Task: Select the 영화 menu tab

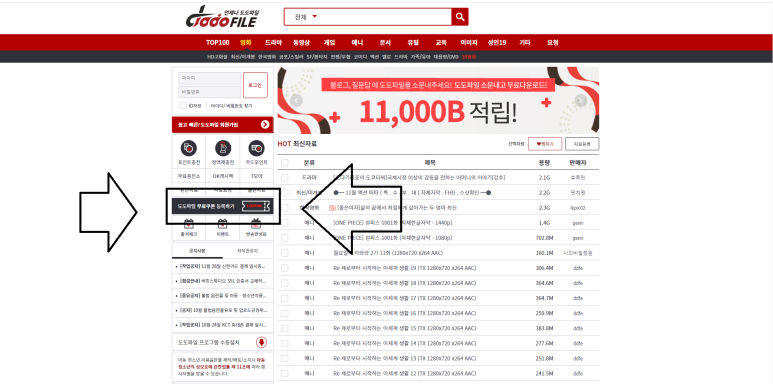Action: tap(246, 43)
